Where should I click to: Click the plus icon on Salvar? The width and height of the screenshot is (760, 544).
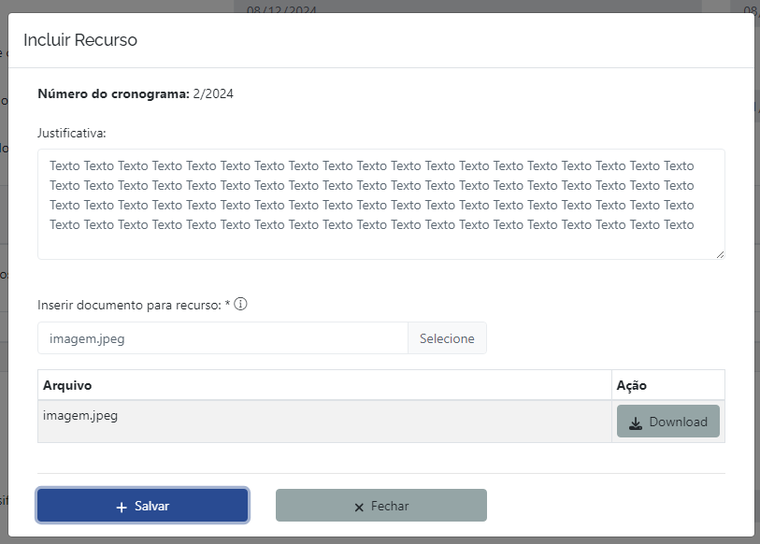tap(122, 507)
